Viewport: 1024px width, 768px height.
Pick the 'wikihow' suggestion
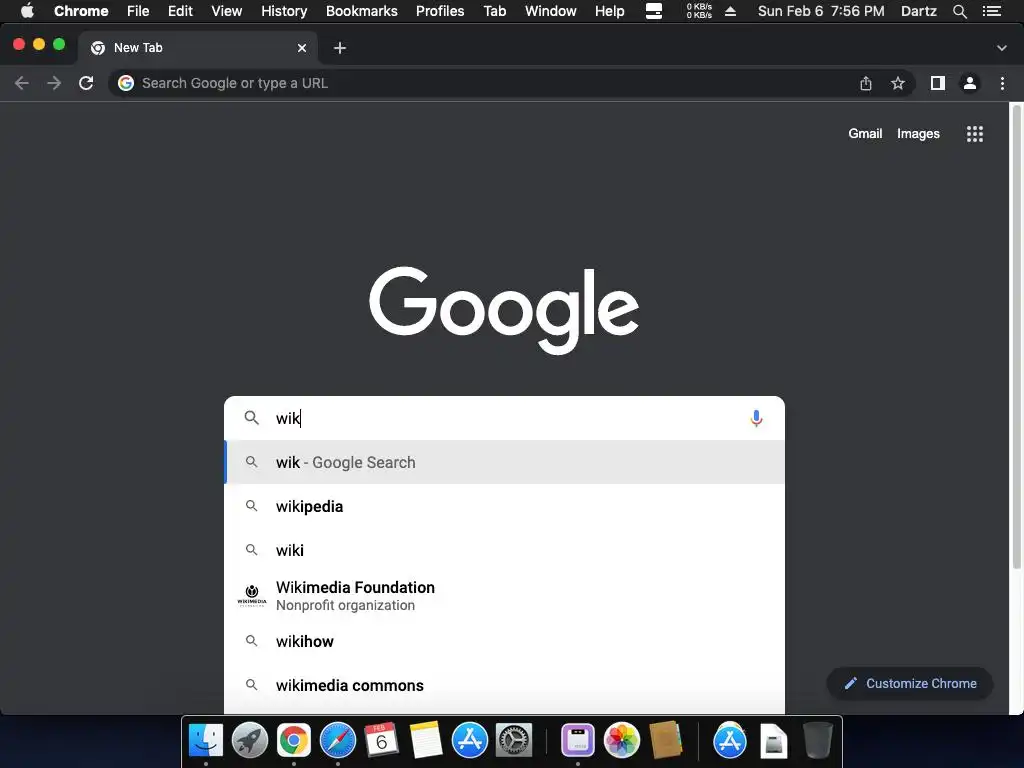(504, 641)
